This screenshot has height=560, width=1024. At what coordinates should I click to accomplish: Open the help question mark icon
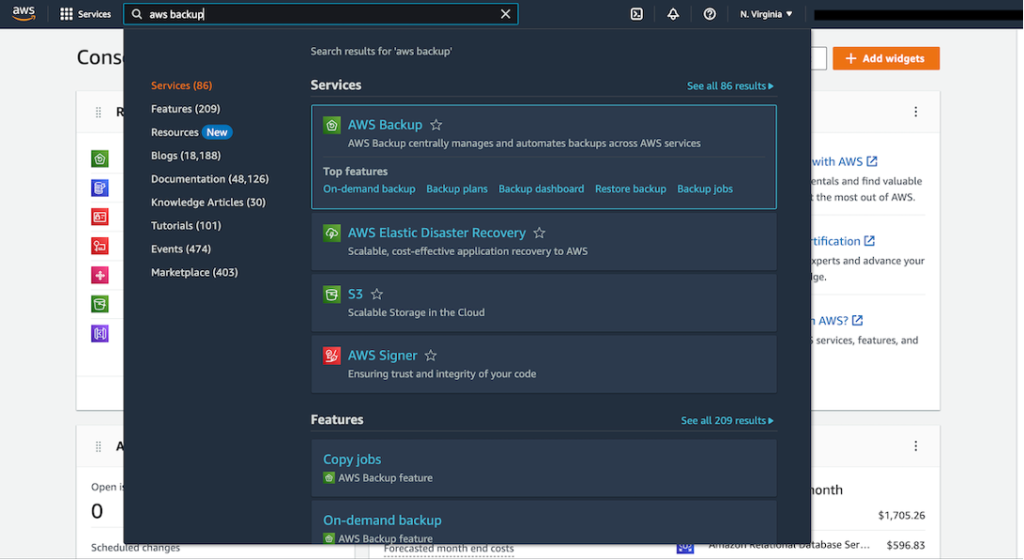pos(709,14)
